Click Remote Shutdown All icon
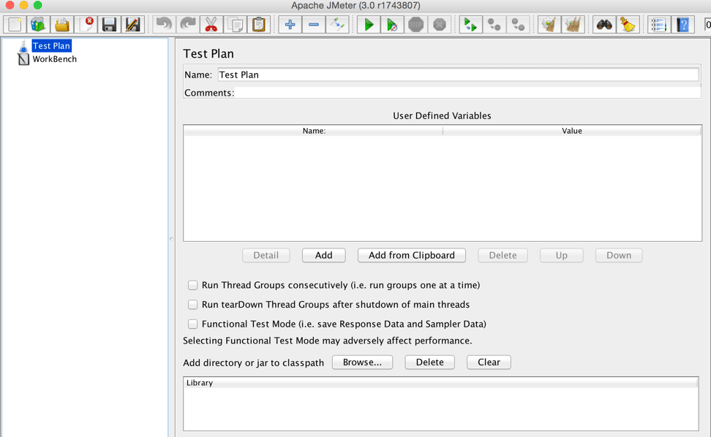The width and height of the screenshot is (711, 437). (x=518, y=24)
